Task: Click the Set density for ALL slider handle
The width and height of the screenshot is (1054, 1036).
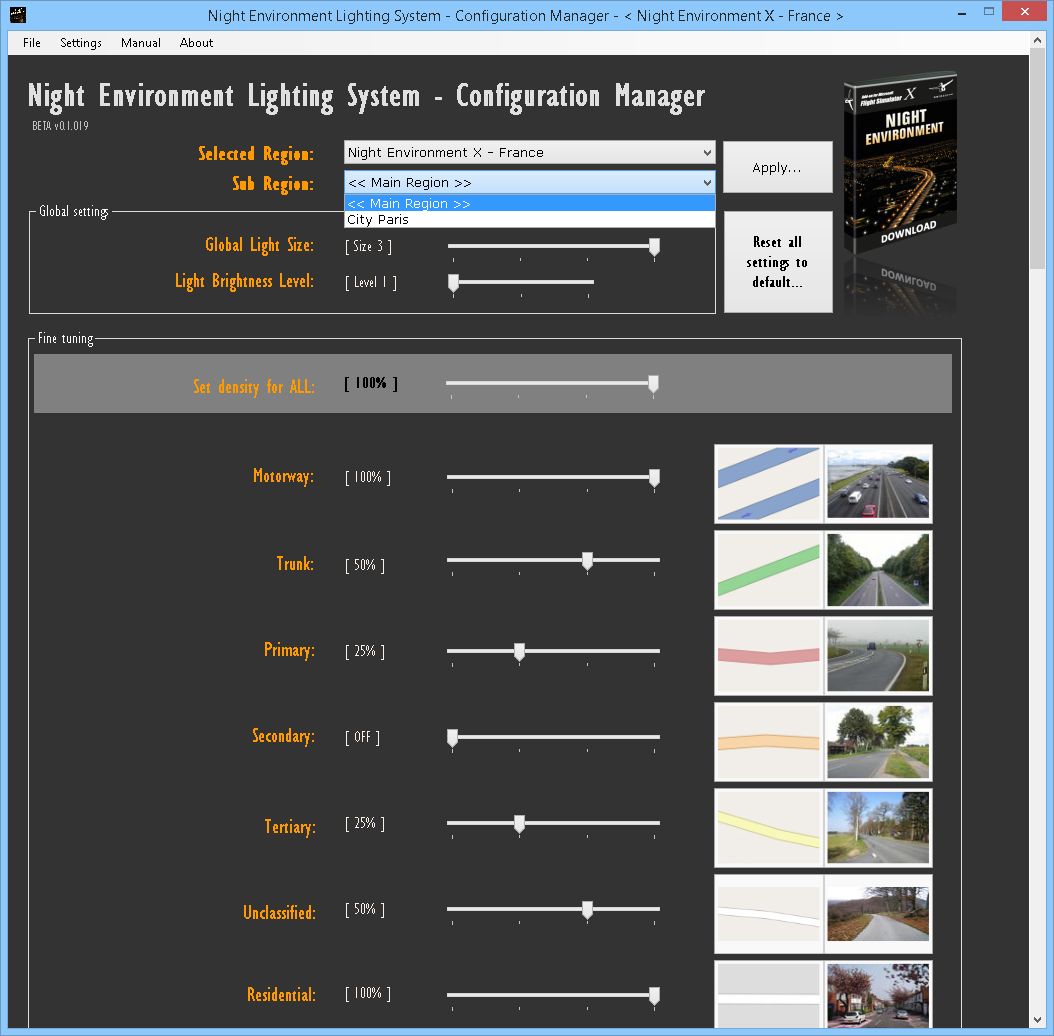Action: click(x=653, y=385)
